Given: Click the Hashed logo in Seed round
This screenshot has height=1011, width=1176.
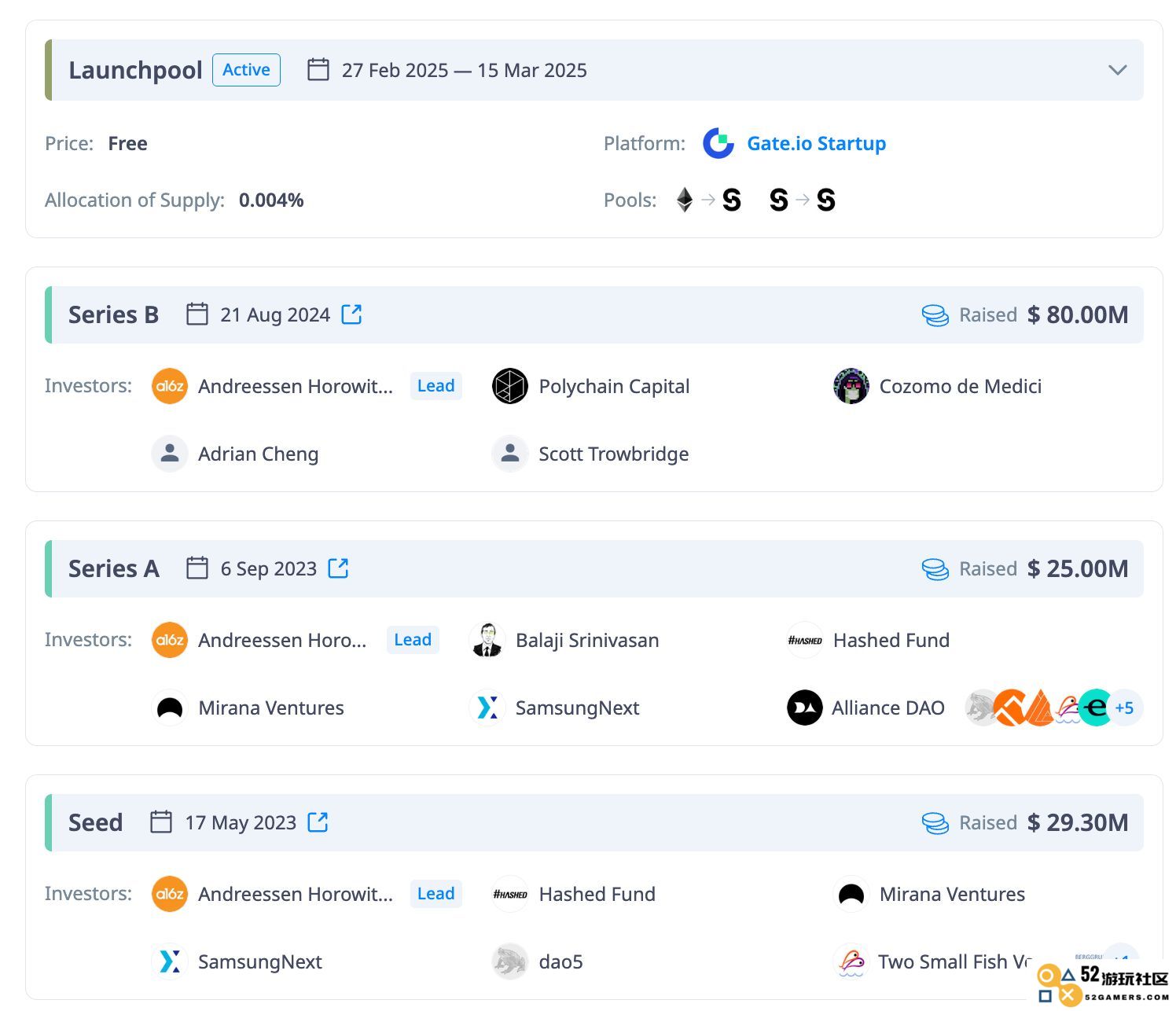Looking at the screenshot, I should click(x=510, y=894).
